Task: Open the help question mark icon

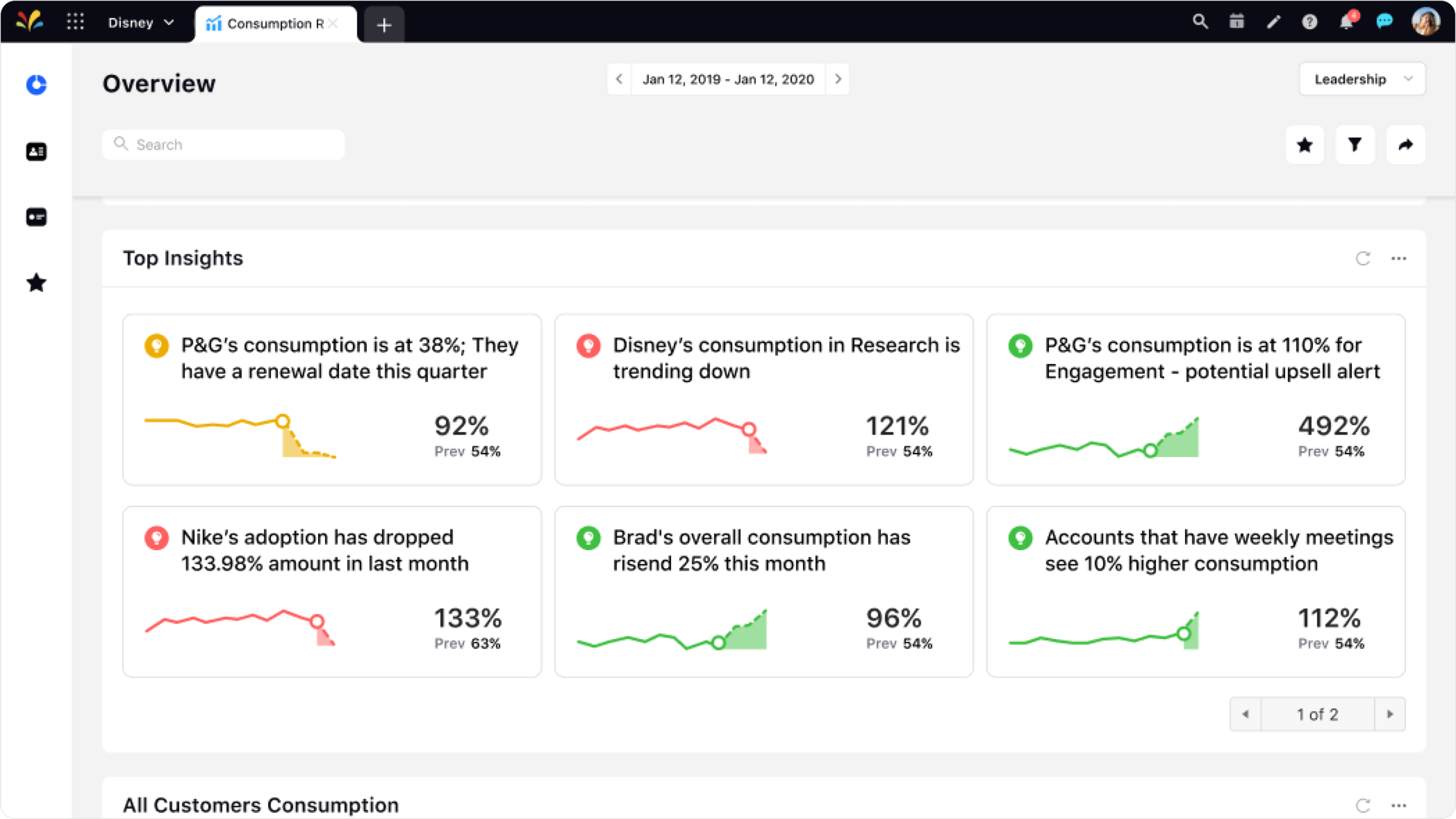Action: (1310, 22)
